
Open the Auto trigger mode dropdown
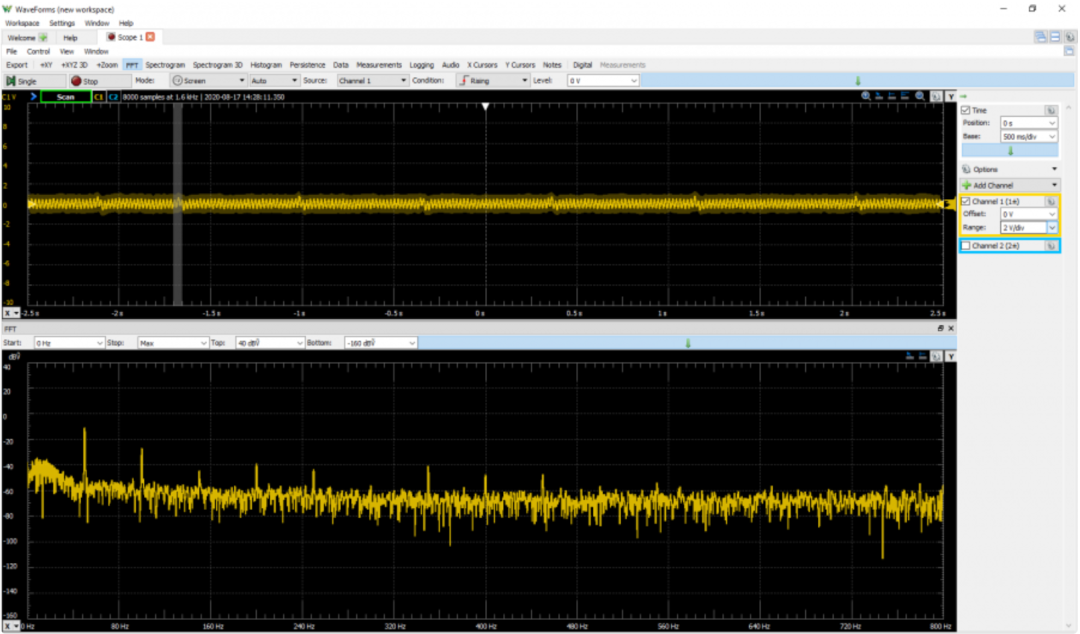tap(273, 81)
